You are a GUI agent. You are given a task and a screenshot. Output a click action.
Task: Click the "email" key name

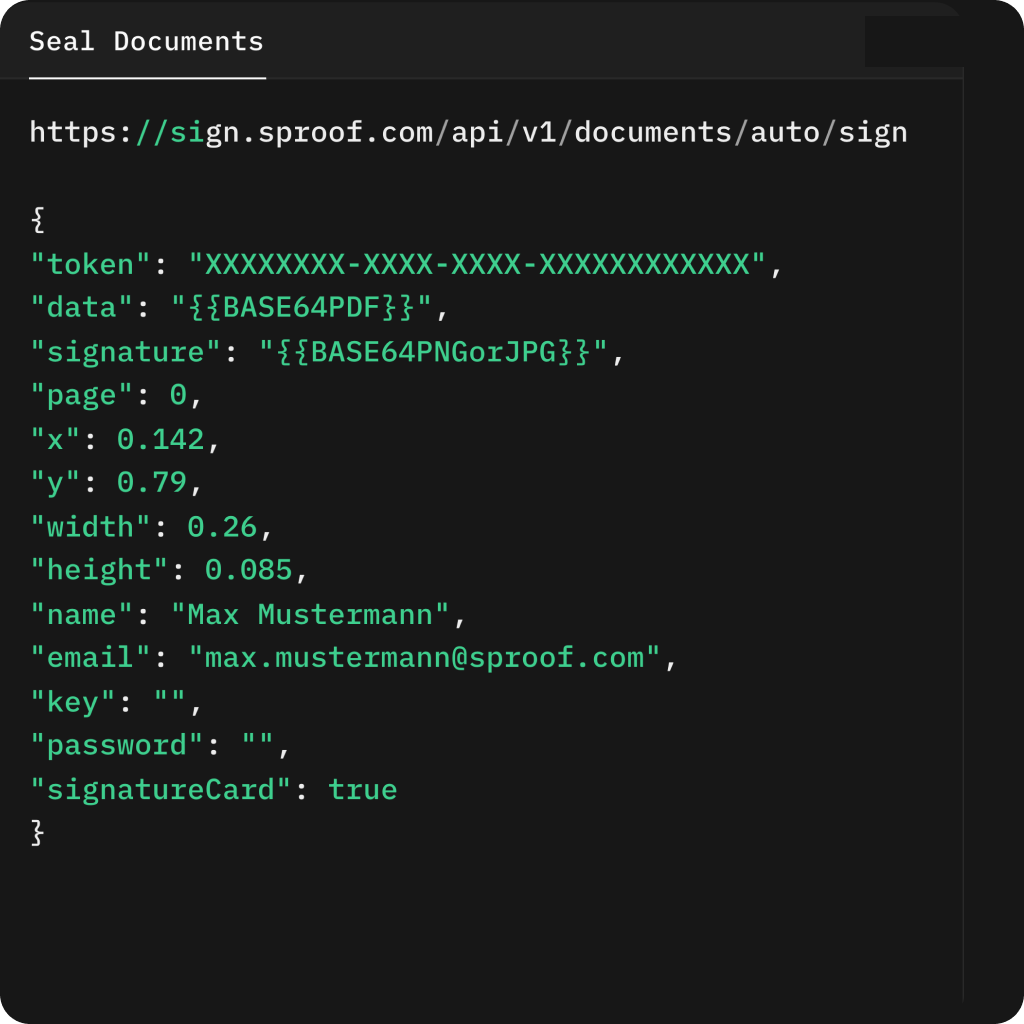90,658
